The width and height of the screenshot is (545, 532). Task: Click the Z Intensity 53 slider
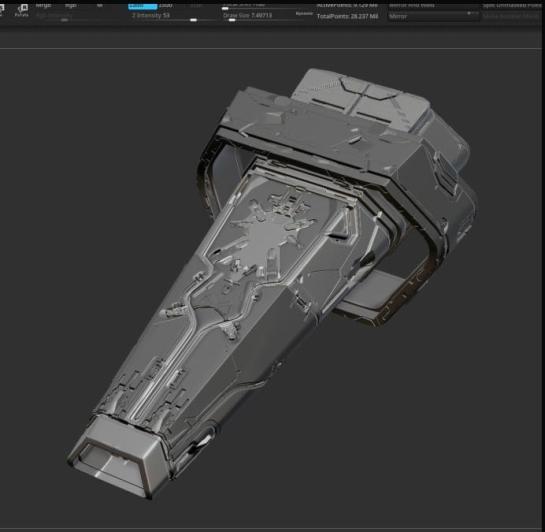point(173,16)
